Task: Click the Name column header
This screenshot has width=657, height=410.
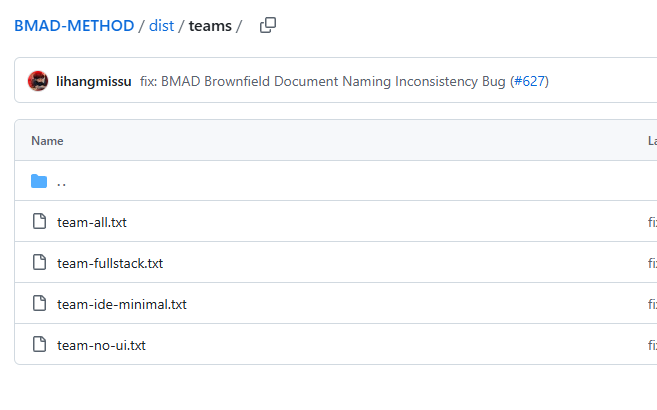Action: 47,141
